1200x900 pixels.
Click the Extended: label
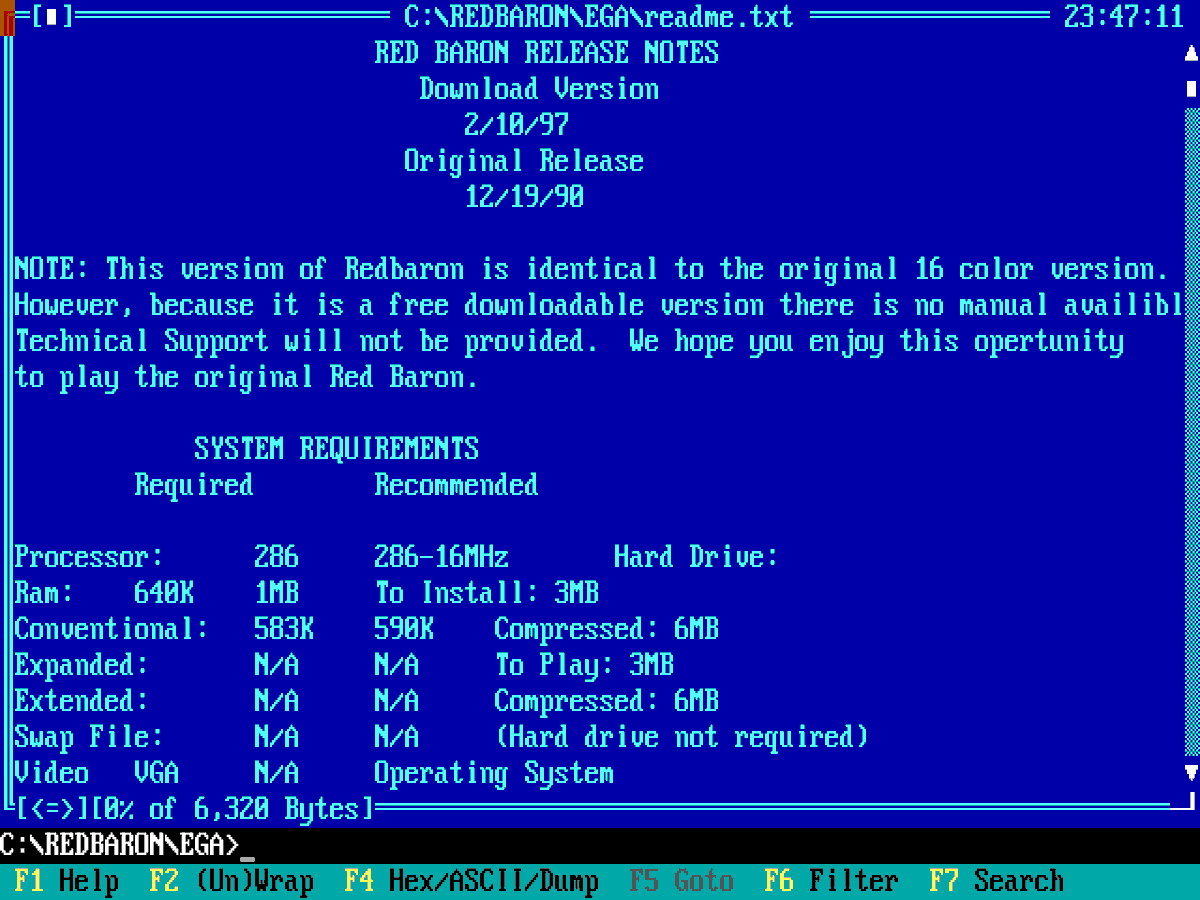tap(82, 701)
